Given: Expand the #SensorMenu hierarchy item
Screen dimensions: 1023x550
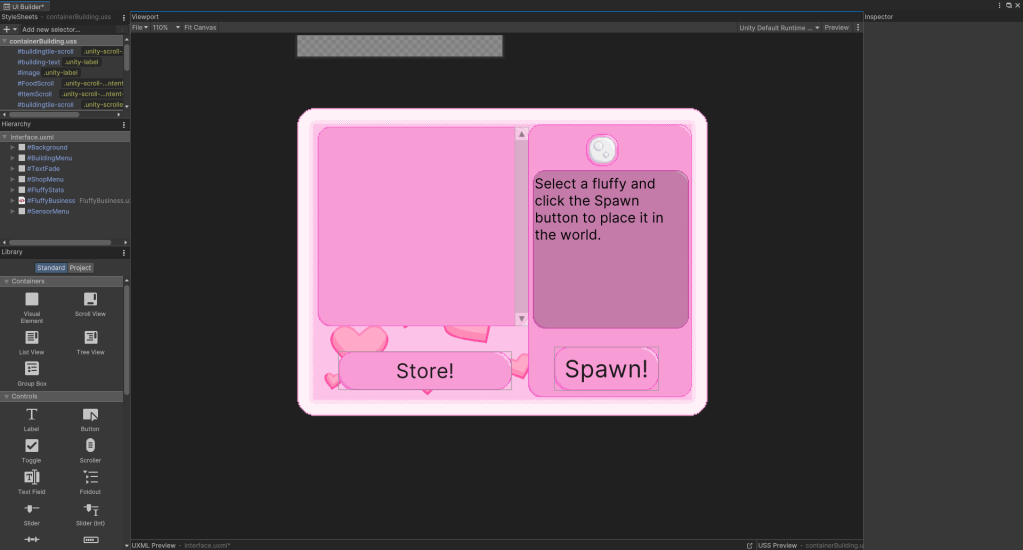Looking at the screenshot, I should pyautogui.click(x=12, y=211).
